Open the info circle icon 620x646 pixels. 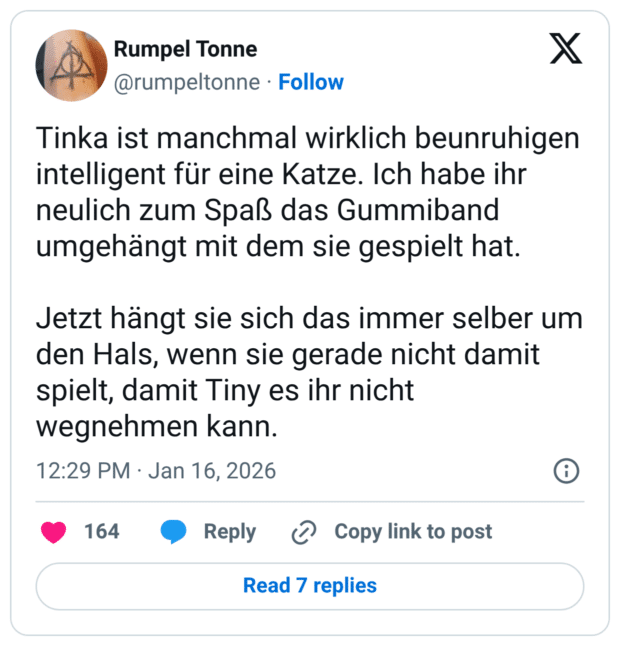coord(565,471)
